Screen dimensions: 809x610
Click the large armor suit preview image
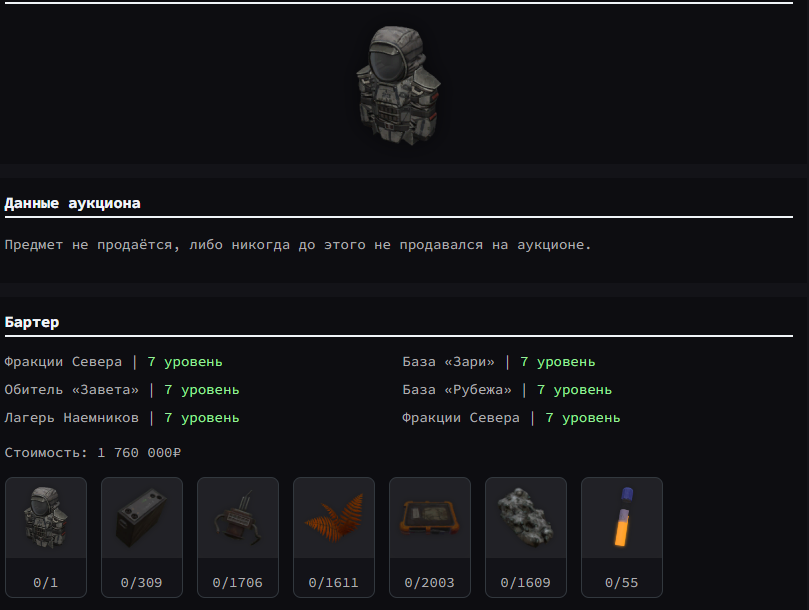click(x=398, y=85)
